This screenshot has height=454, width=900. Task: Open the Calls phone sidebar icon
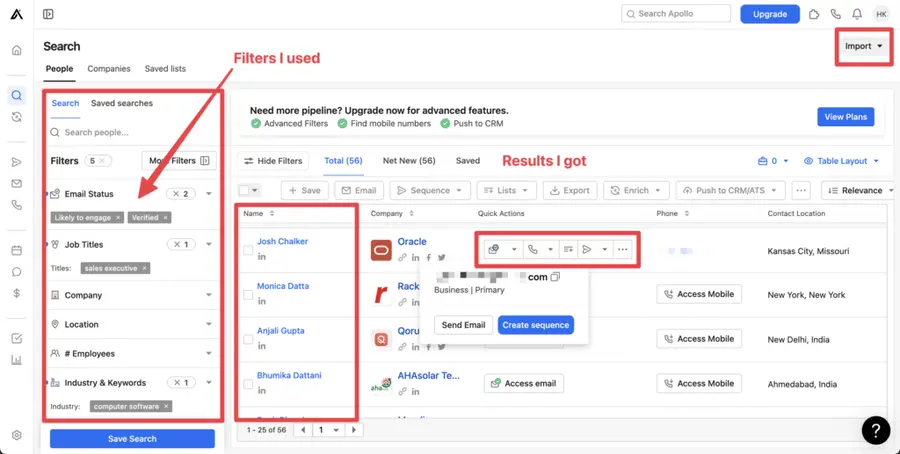tap(17, 205)
